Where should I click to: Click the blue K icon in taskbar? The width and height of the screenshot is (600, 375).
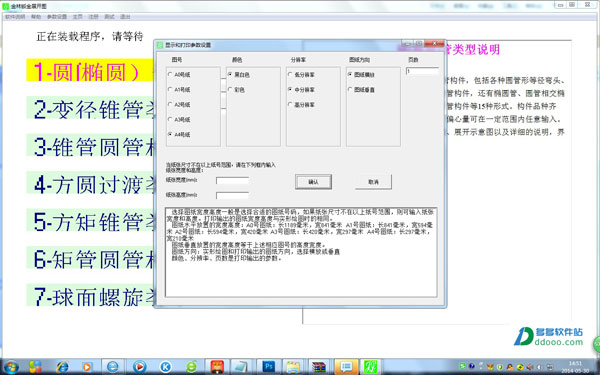(x=166, y=367)
